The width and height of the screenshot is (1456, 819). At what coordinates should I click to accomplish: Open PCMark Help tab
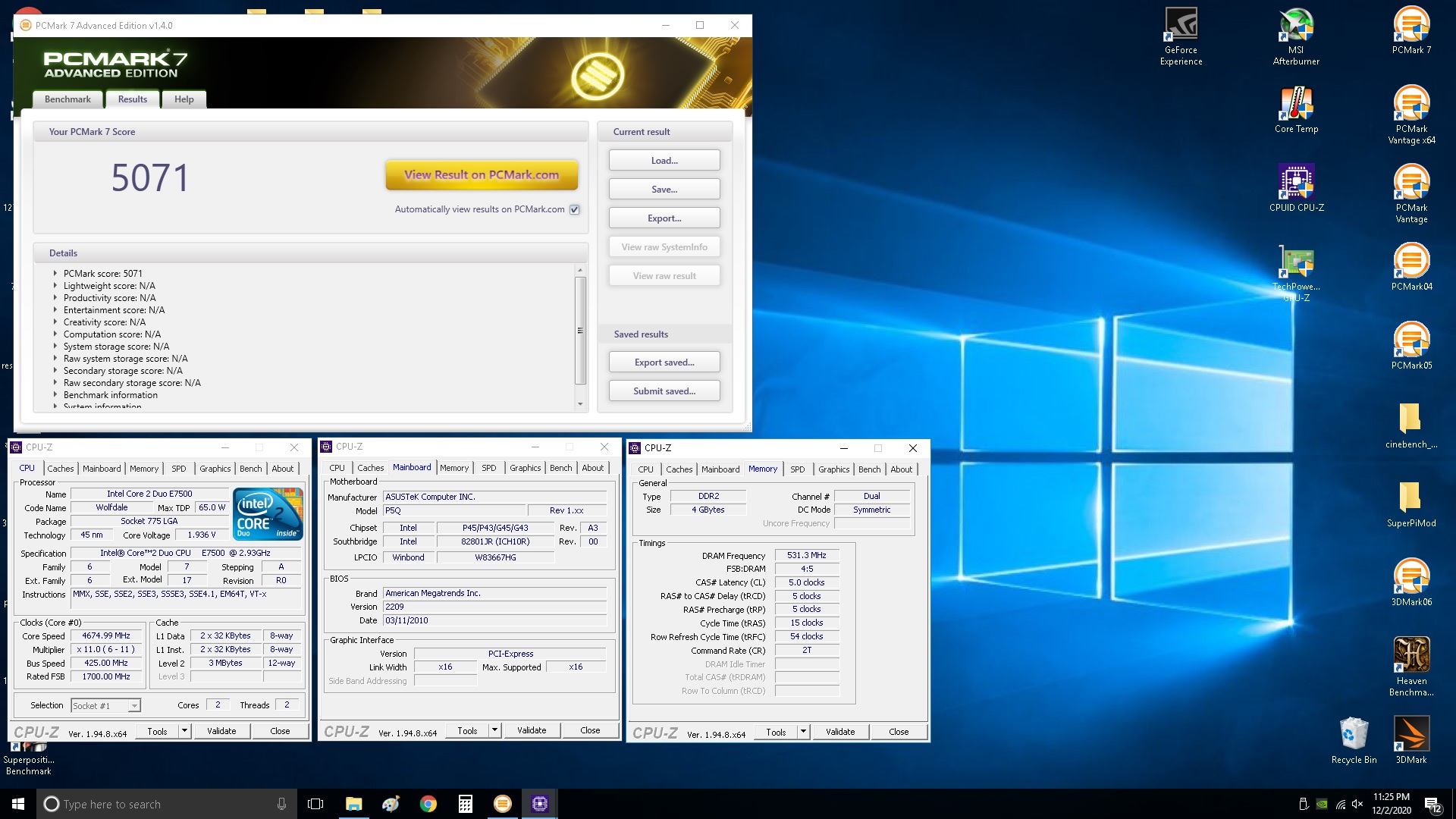pyautogui.click(x=184, y=99)
